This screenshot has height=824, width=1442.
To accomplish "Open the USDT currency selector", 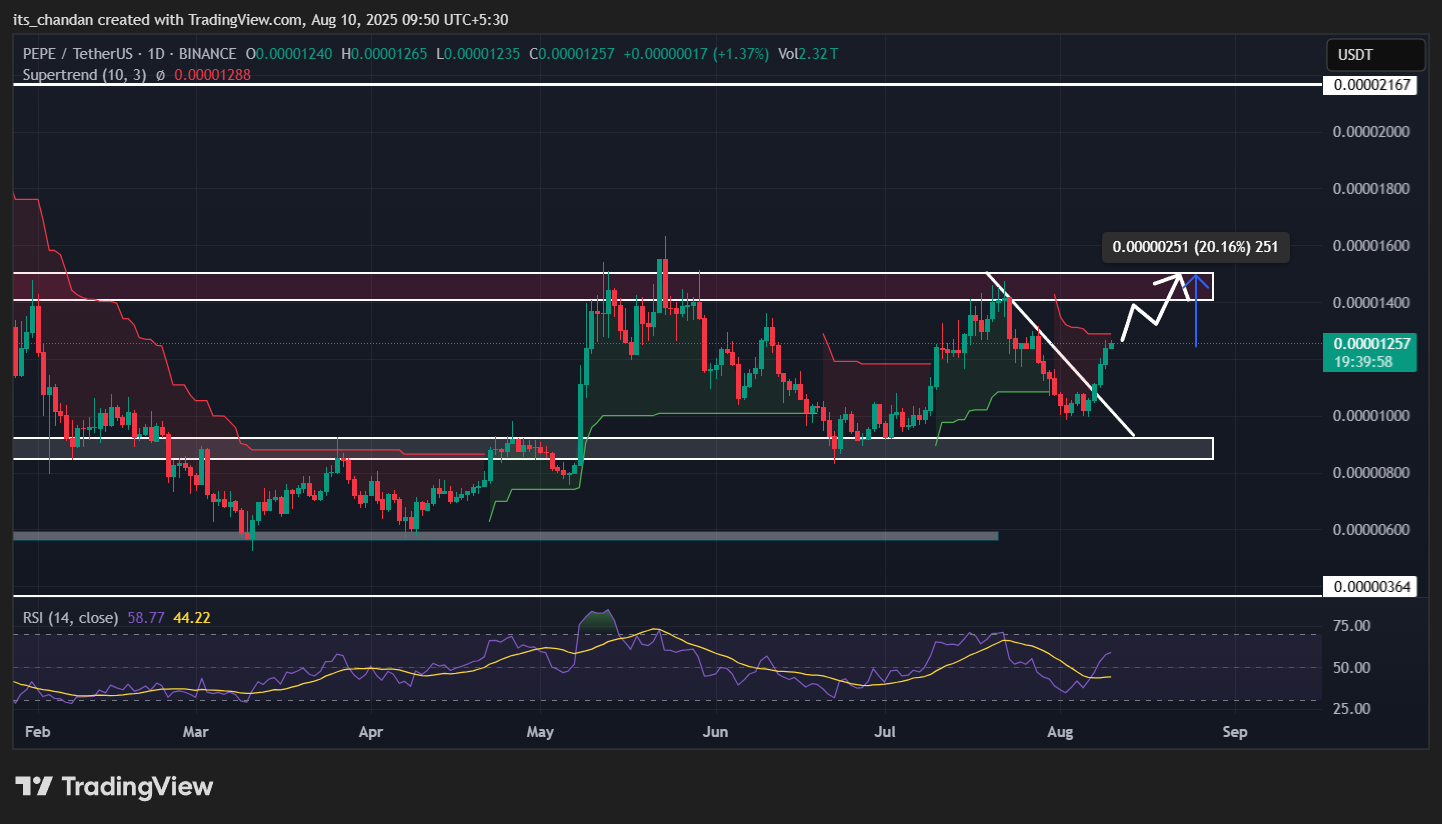I will tap(1375, 55).
